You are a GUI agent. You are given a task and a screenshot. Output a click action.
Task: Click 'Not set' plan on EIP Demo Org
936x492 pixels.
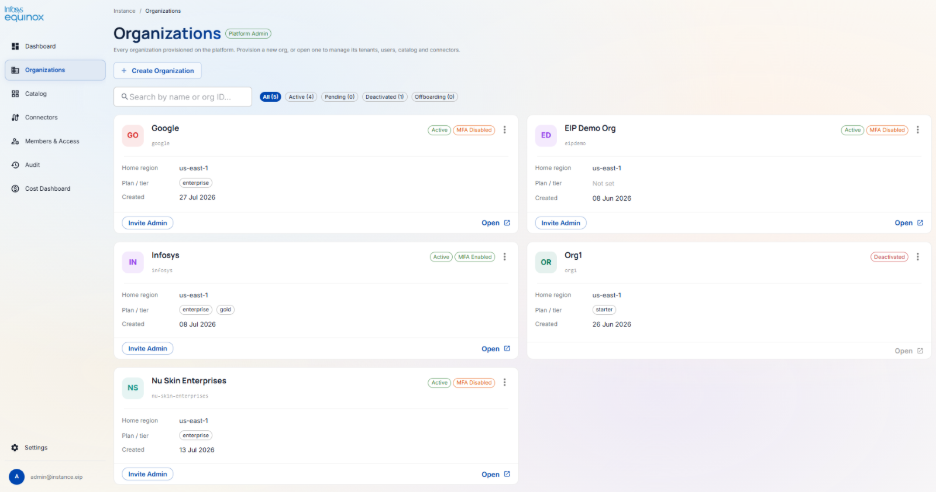[603, 183]
